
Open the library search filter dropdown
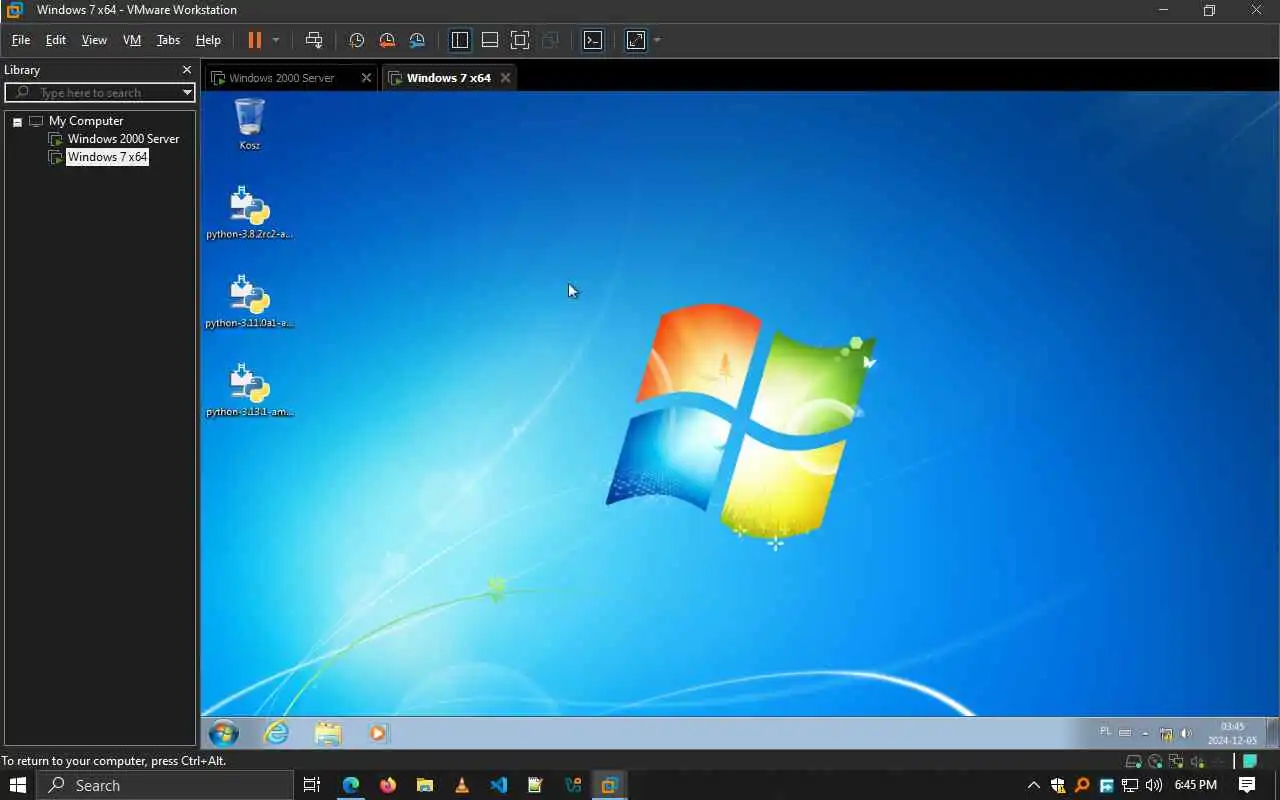click(187, 92)
